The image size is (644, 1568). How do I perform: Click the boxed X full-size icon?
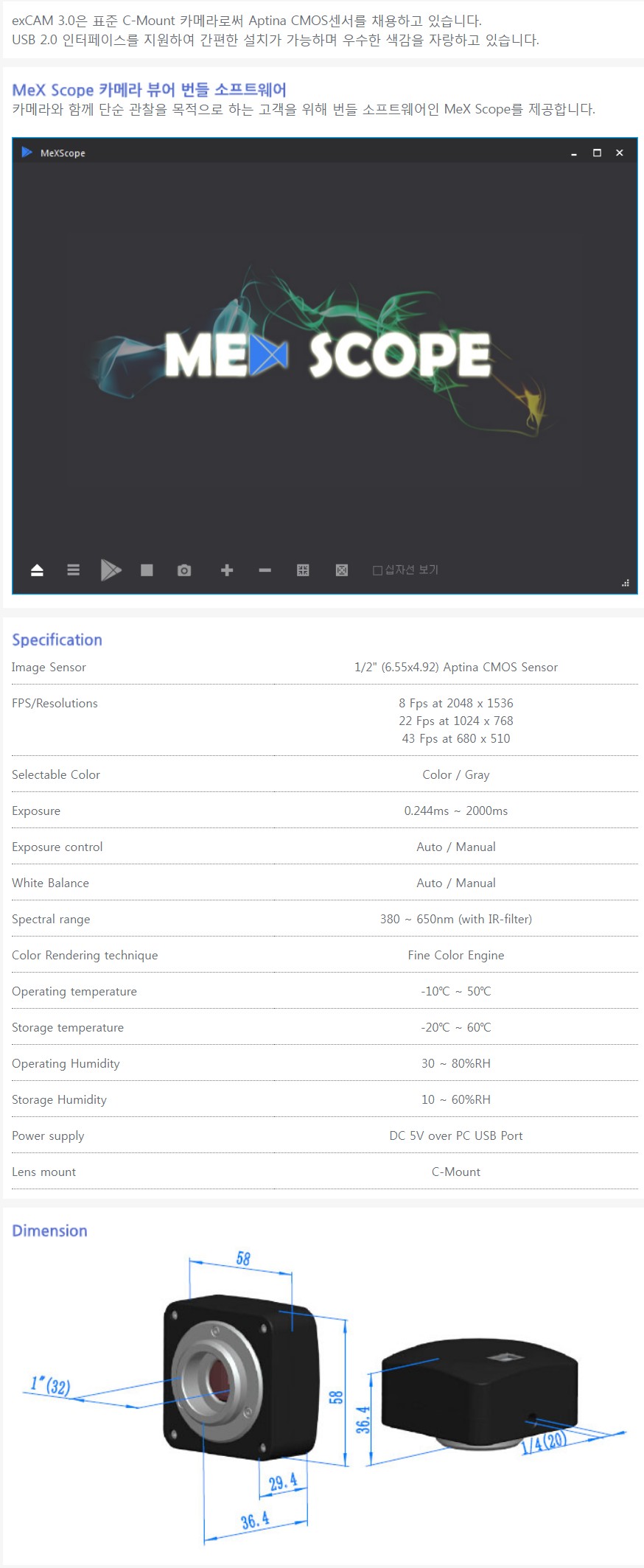click(x=342, y=570)
